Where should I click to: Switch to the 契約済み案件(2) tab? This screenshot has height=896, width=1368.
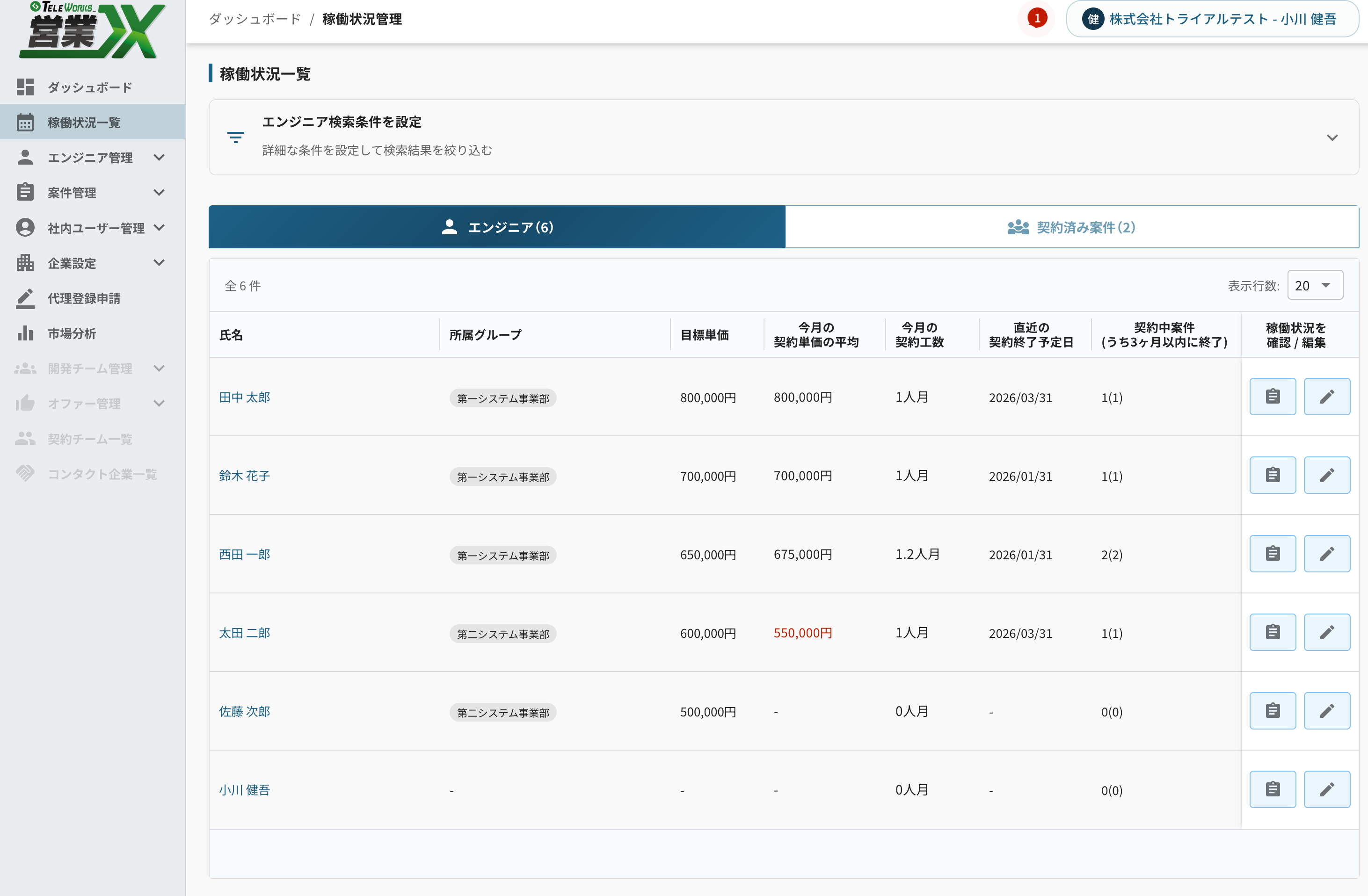(x=1071, y=227)
